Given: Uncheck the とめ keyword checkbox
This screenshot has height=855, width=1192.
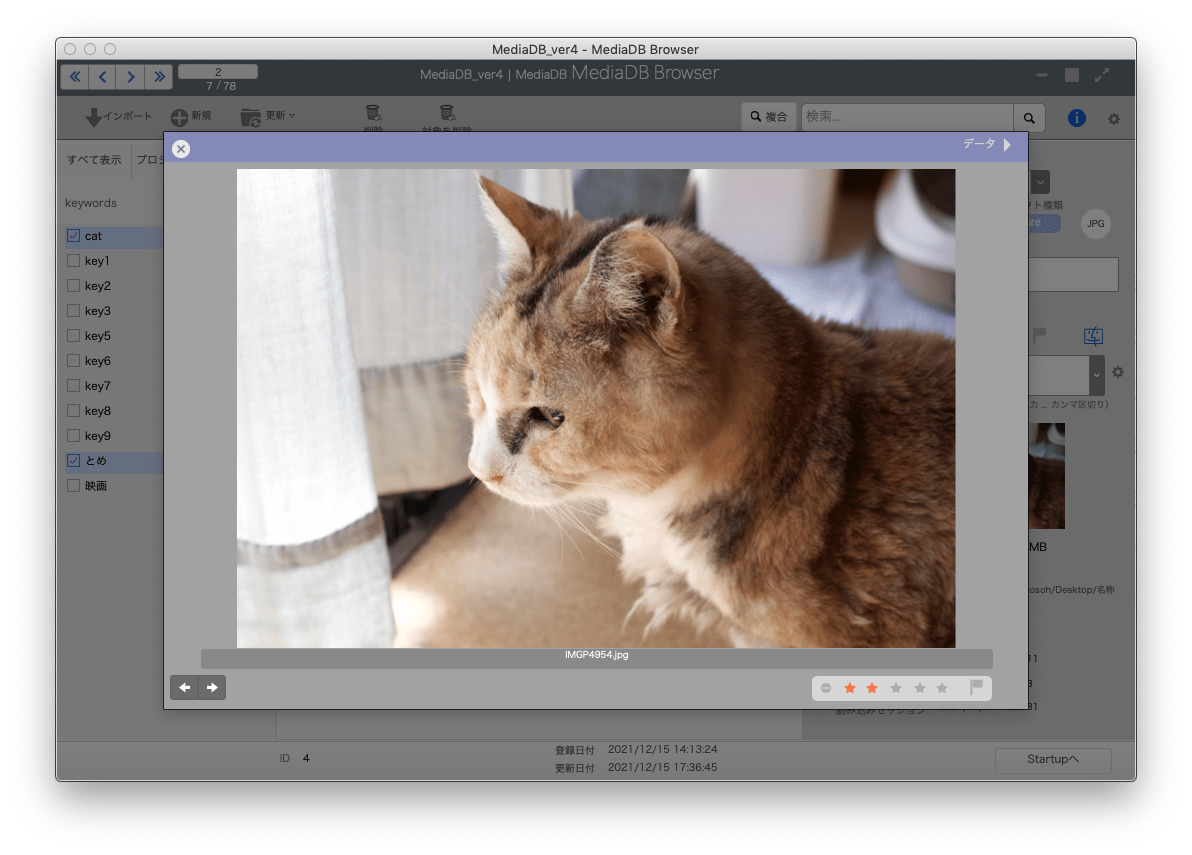Looking at the screenshot, I should [74, 461].
